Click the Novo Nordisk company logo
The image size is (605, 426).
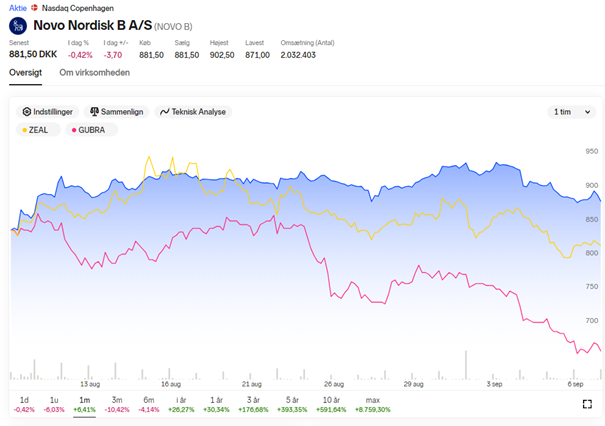[18, 26]
